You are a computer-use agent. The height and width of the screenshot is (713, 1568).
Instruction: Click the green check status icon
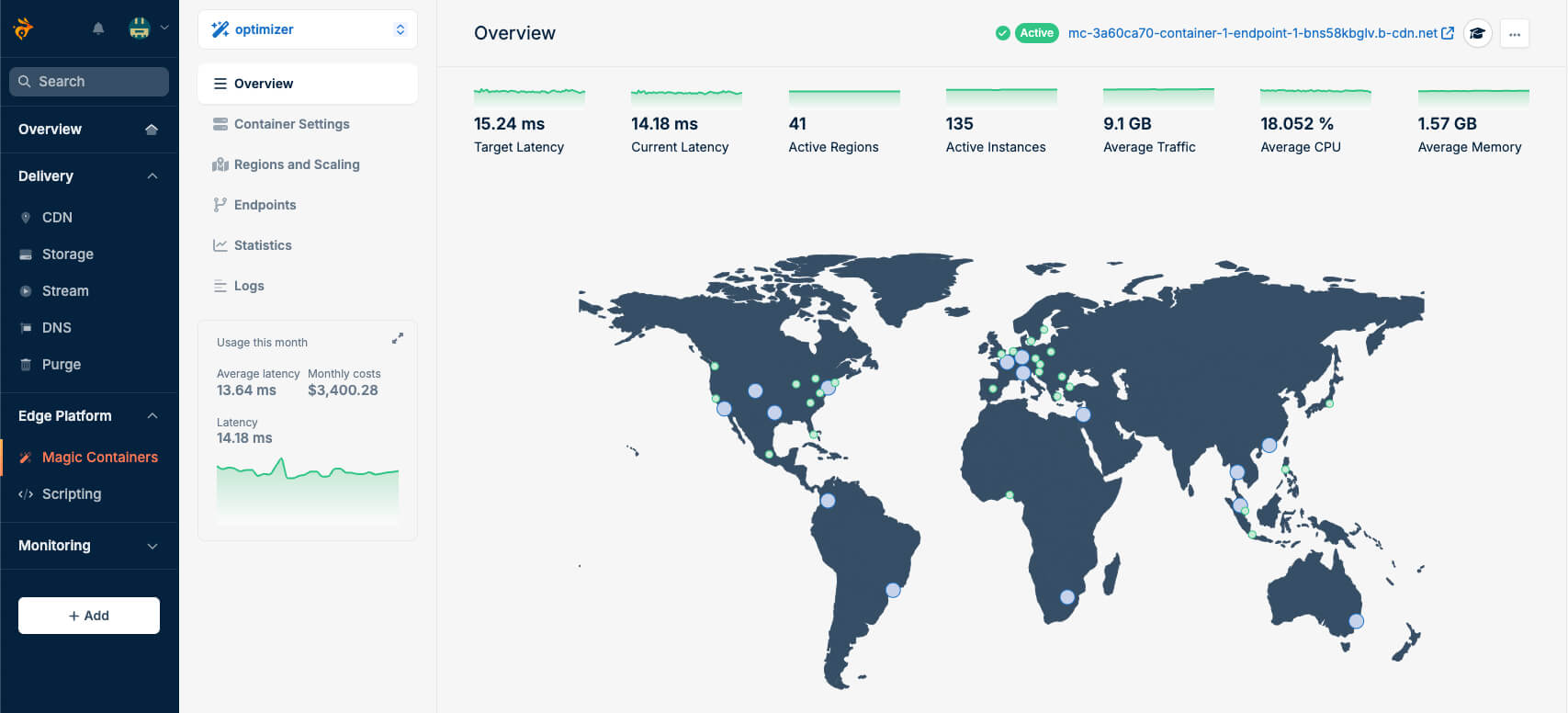click(x=1003, y=33)
